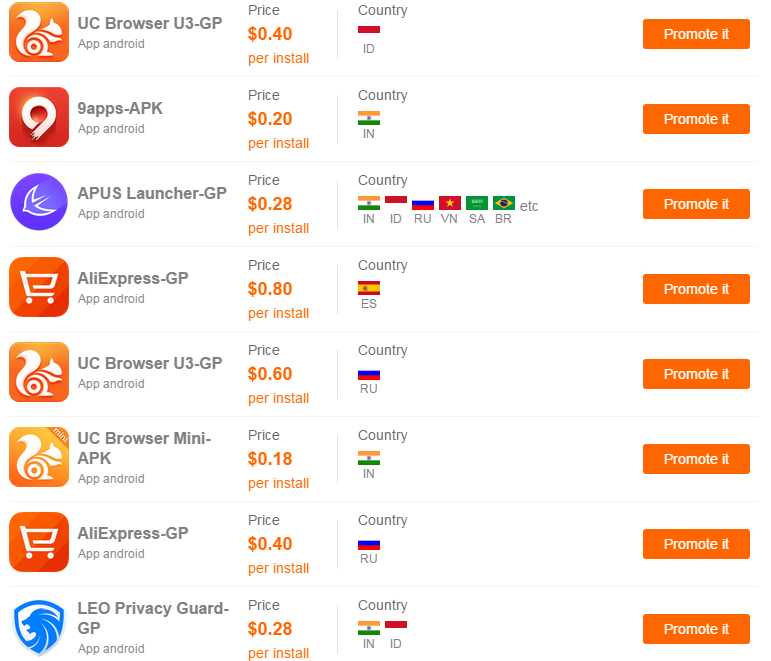Promote the APUS Launcher-GP offer
Viewport: 771px width, 661px height.
click(x=696, y=204)
